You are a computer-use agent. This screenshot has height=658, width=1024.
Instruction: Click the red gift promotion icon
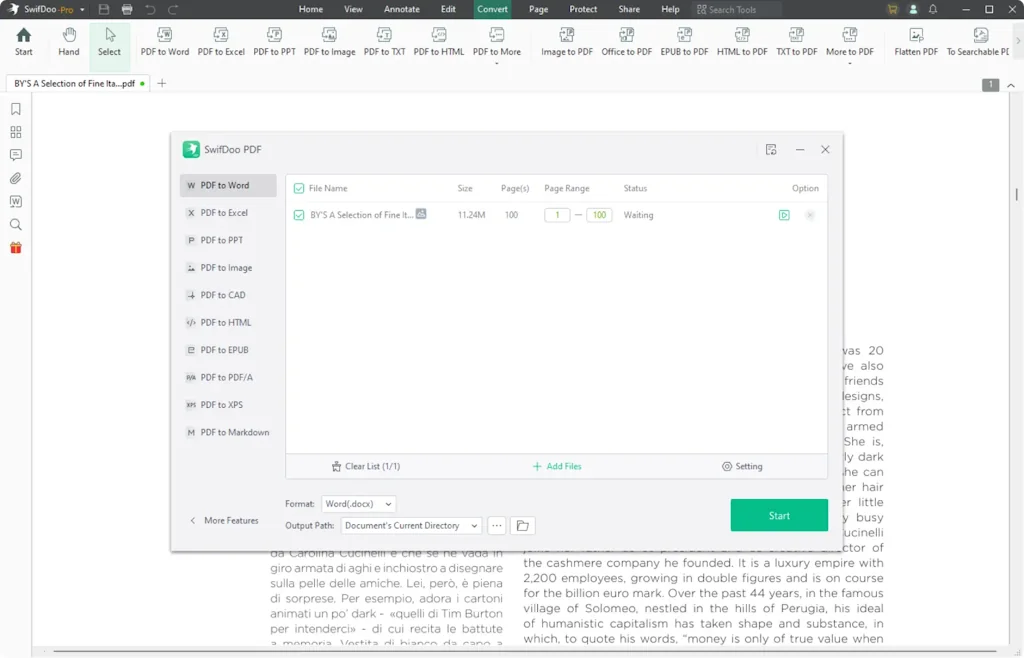(x=15, y=247)
